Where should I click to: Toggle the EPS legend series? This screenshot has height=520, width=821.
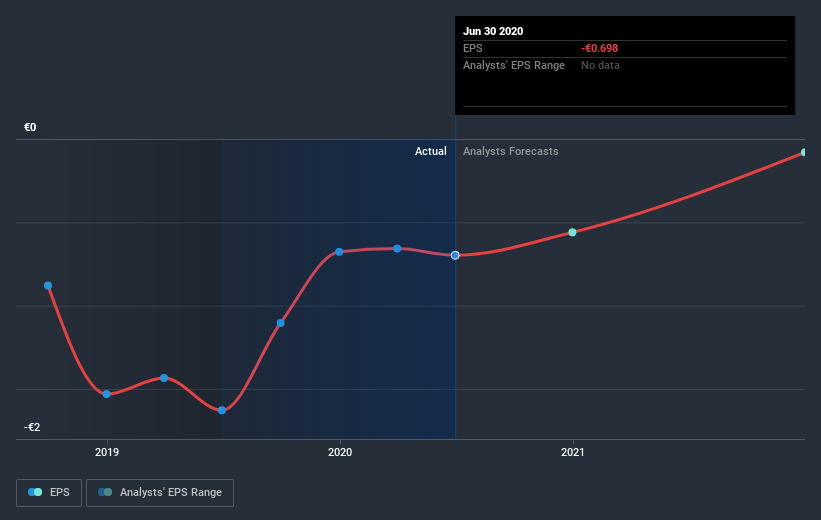tap(49, 493)
